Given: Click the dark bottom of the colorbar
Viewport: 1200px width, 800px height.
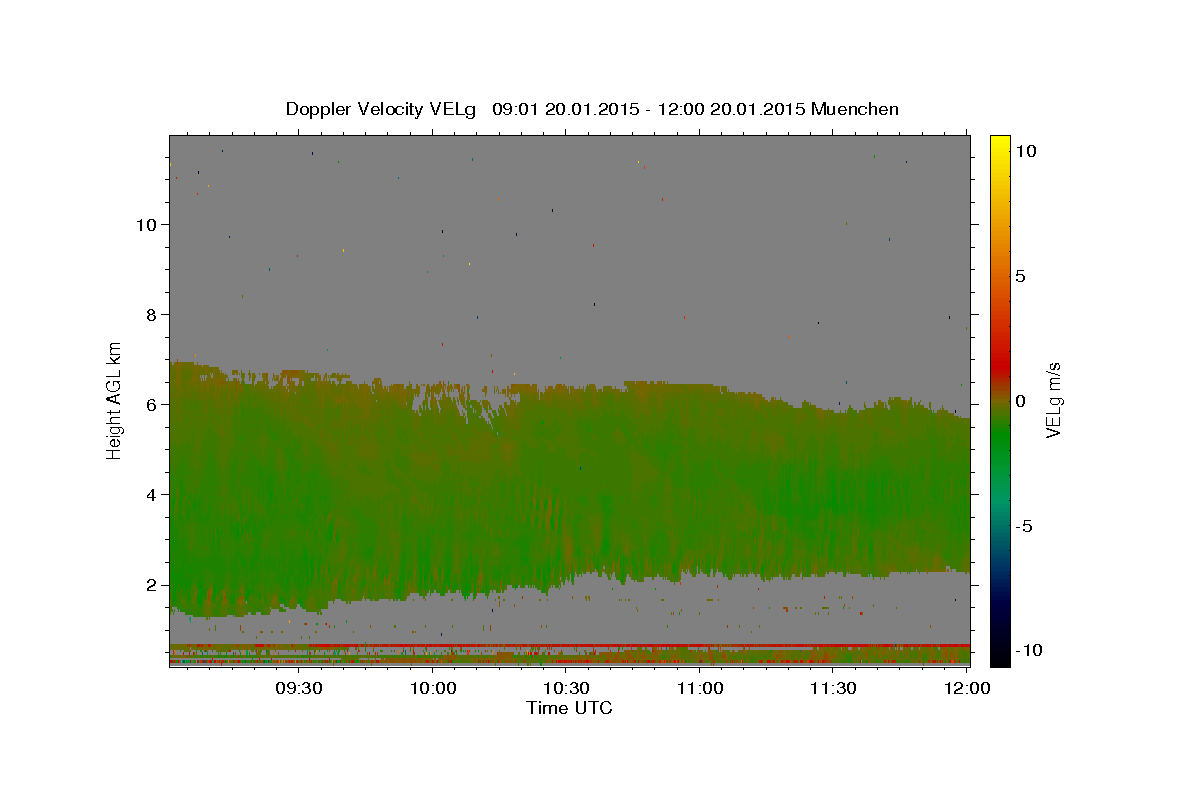Looking at the screenshot, I should [x=999, y=652].
